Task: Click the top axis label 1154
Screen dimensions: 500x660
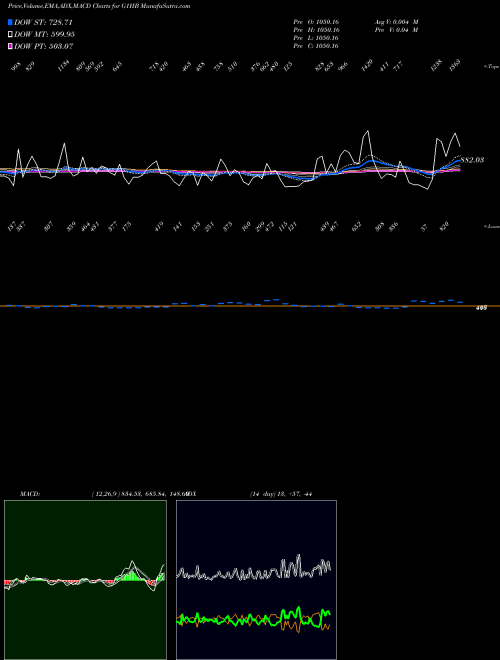Action: pos(63,66)
